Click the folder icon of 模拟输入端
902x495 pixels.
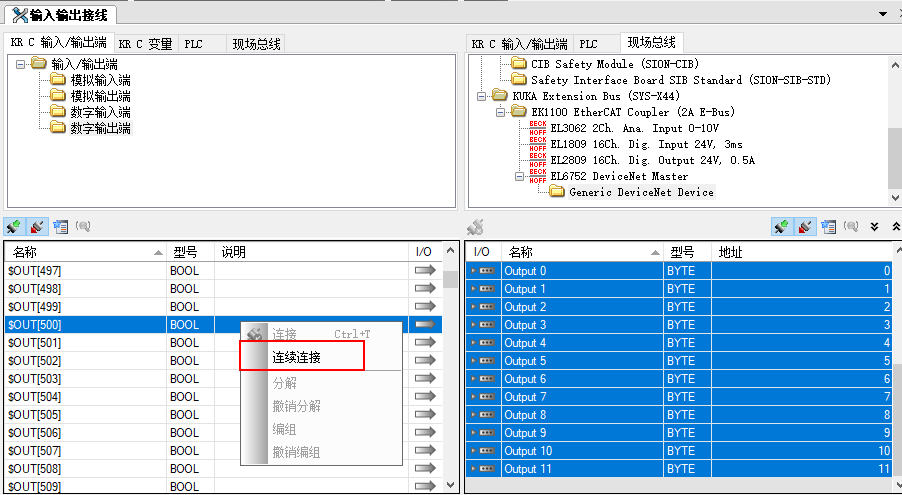coord(58,79)
